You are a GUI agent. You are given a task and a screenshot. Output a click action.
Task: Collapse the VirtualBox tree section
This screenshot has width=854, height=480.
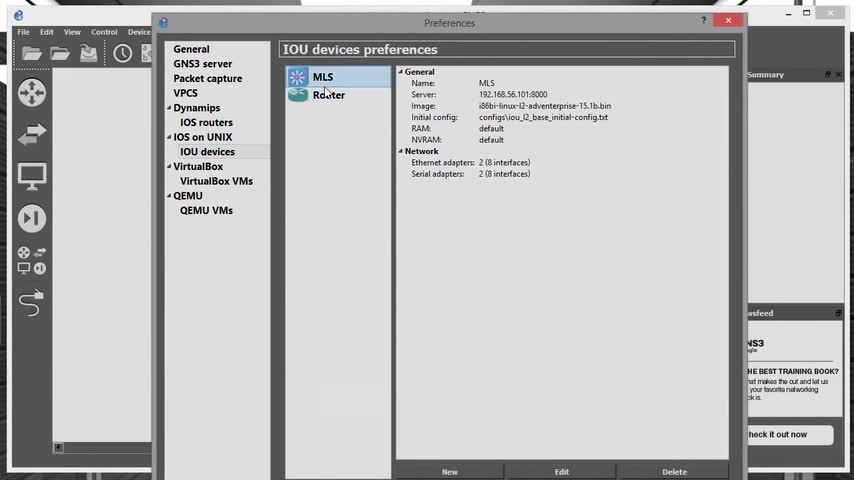(x=169, y=166)
